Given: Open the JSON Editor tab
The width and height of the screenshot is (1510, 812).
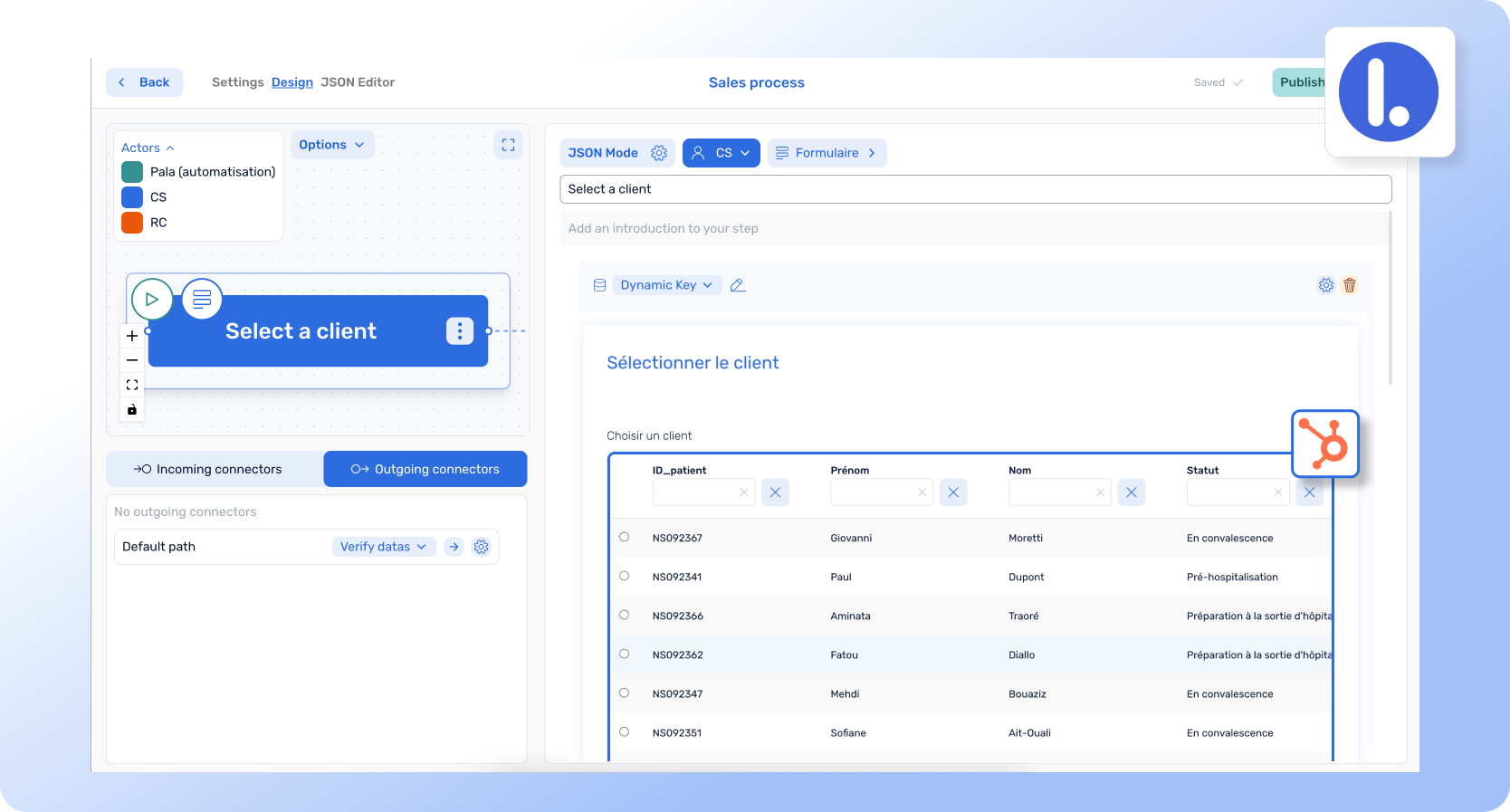Looking at the screenshot, I should (358, 82).
